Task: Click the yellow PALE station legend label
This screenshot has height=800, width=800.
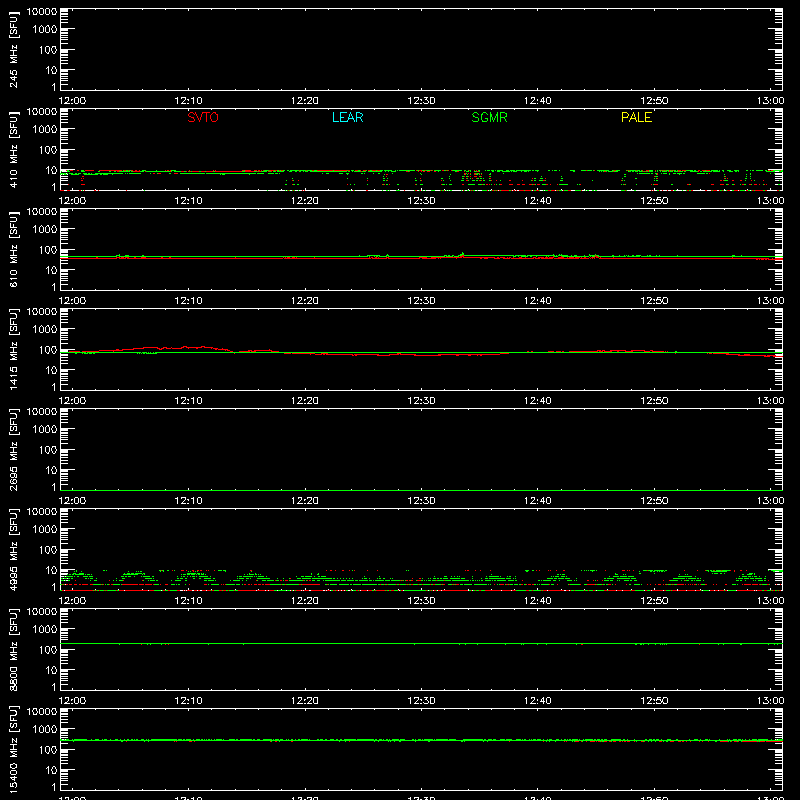Action: tap(636, 117)
